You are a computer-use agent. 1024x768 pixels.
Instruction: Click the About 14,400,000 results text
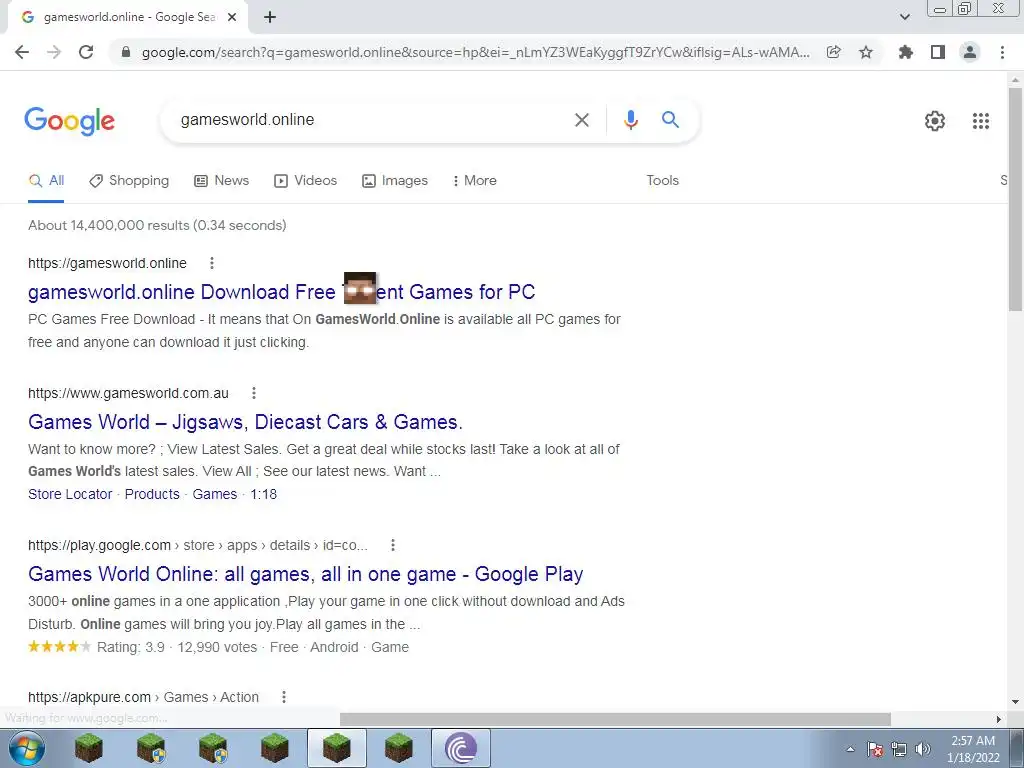(x=157, y=225)
